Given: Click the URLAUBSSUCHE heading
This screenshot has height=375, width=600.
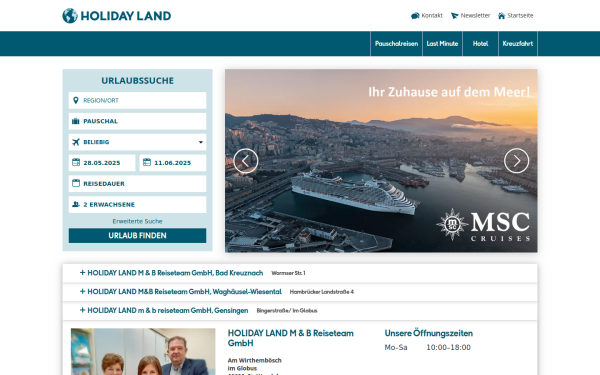Looking at the screenshot, I should click(137, 81).
